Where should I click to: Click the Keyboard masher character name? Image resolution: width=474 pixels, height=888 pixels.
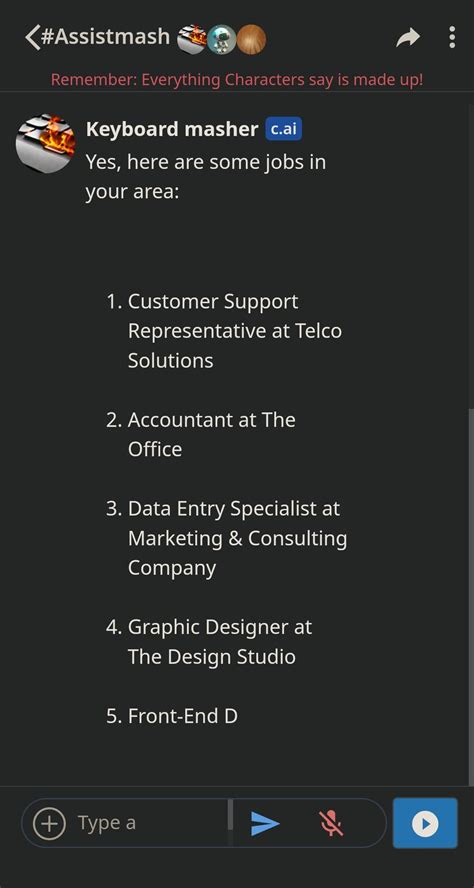coord(172,129)
